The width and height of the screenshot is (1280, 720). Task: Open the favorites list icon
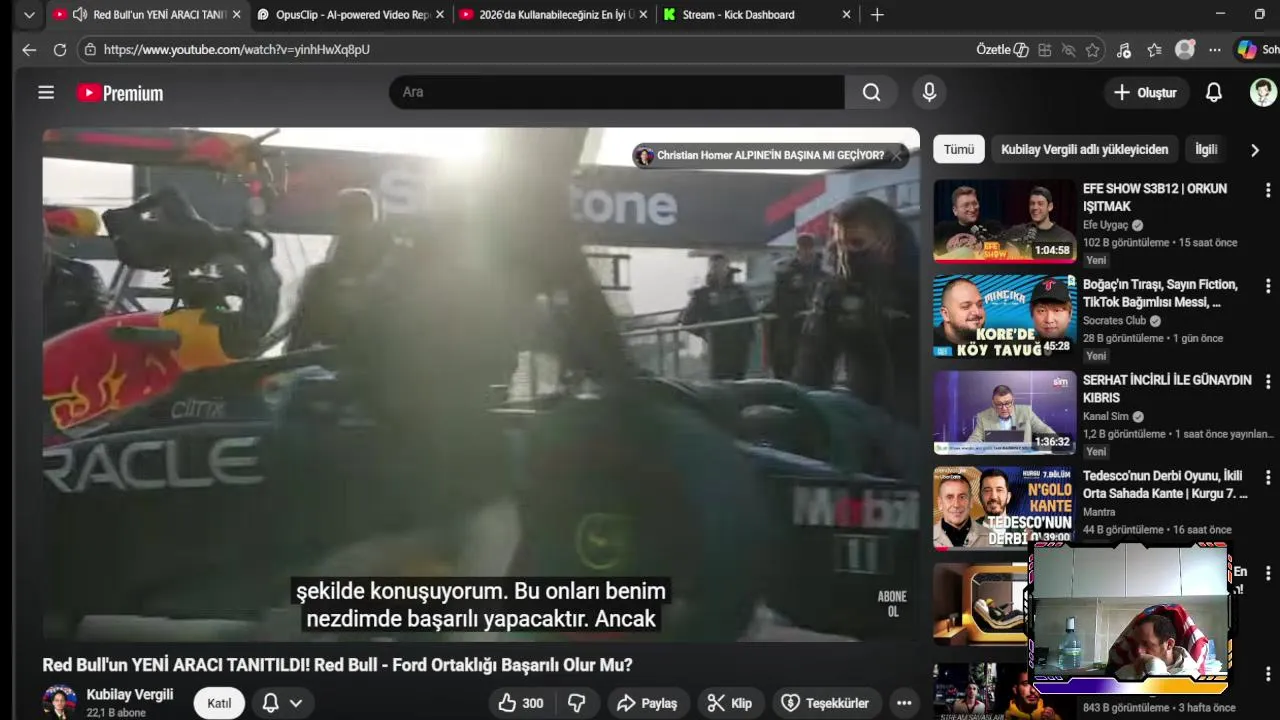click(x=1154, y=50)
